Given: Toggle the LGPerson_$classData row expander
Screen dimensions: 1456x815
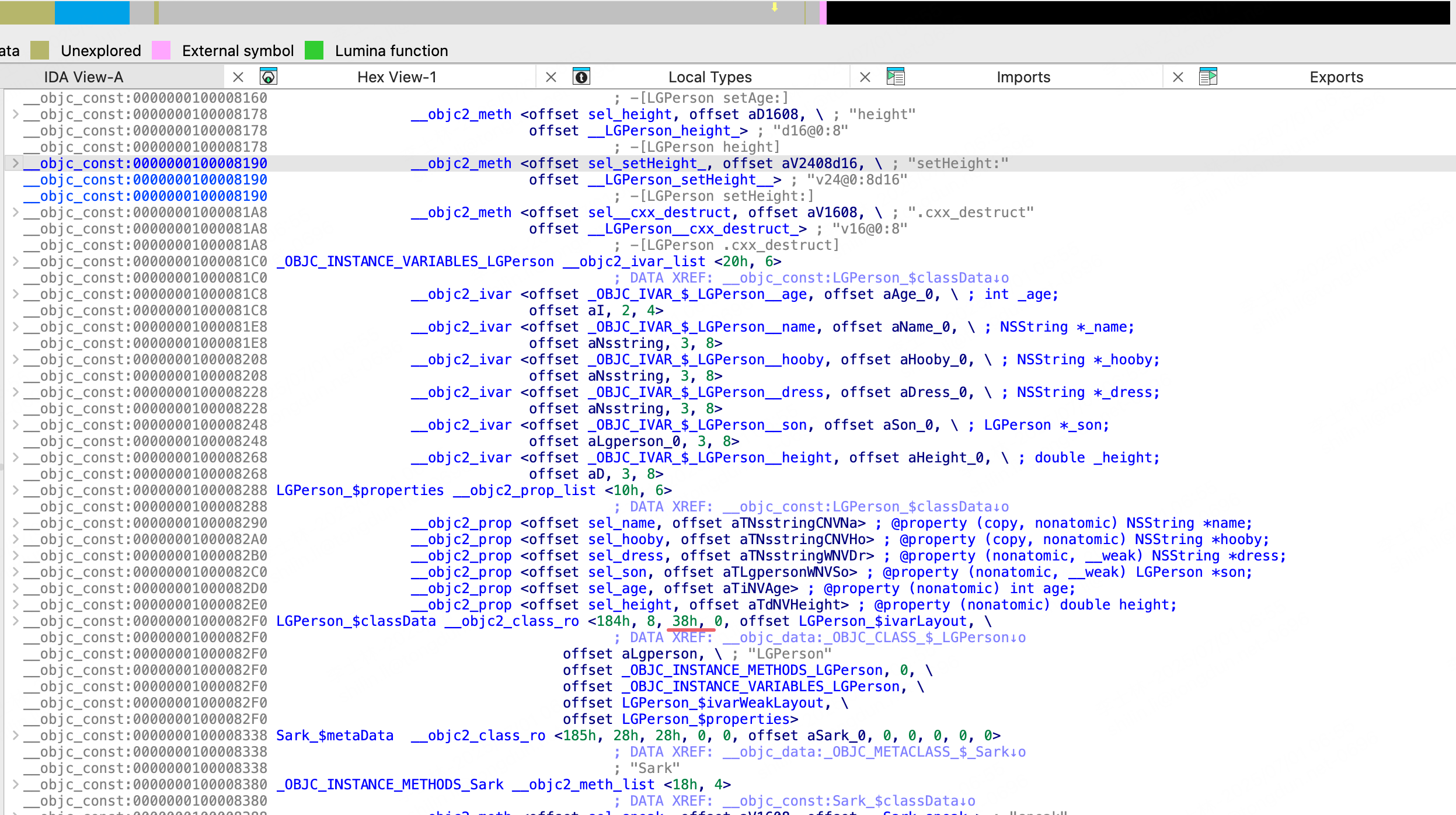Looking at the screenshot, I should pos(15,621).
